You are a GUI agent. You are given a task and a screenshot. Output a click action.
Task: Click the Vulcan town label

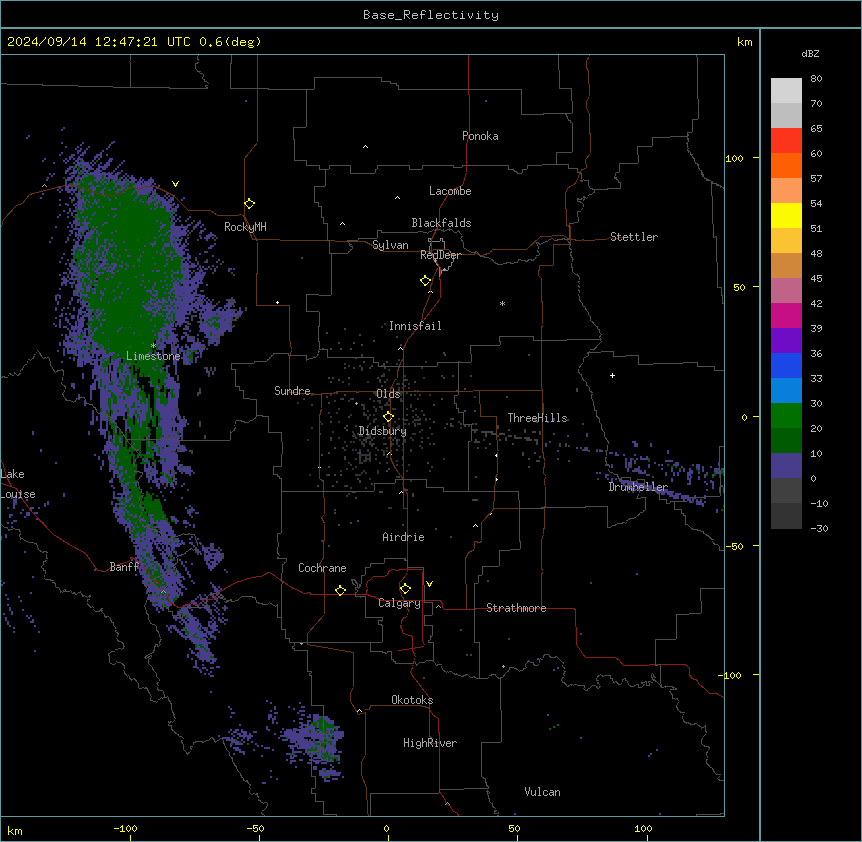(x=543, y=792)
